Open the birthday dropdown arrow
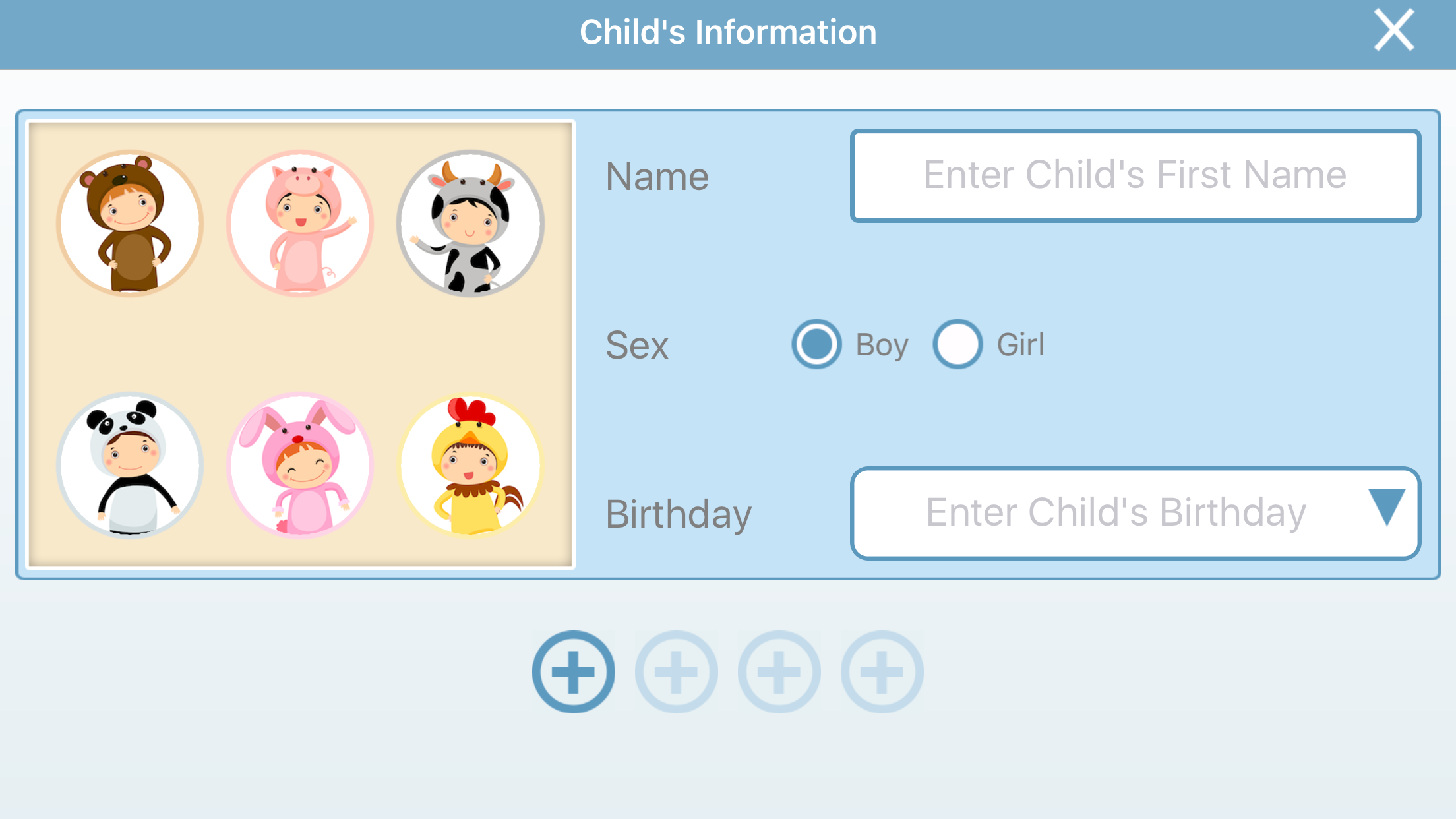Viewport: 1456px width, 819px height. pos(1387,506)
